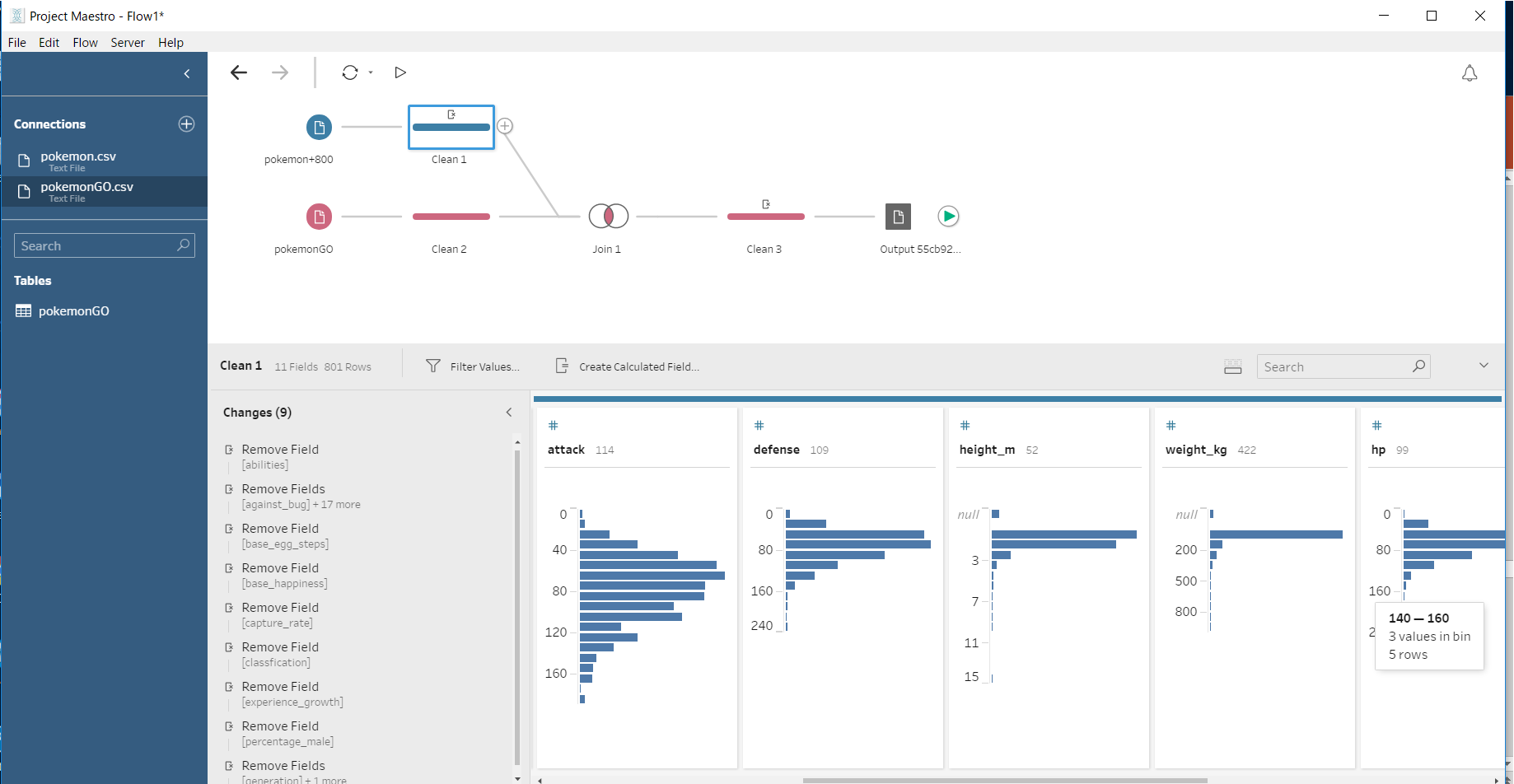Image resolution: width=1514 pixels, height=784 pixels.
Task: Click the weight_kg field data type icon
Action: point(1171,426)
